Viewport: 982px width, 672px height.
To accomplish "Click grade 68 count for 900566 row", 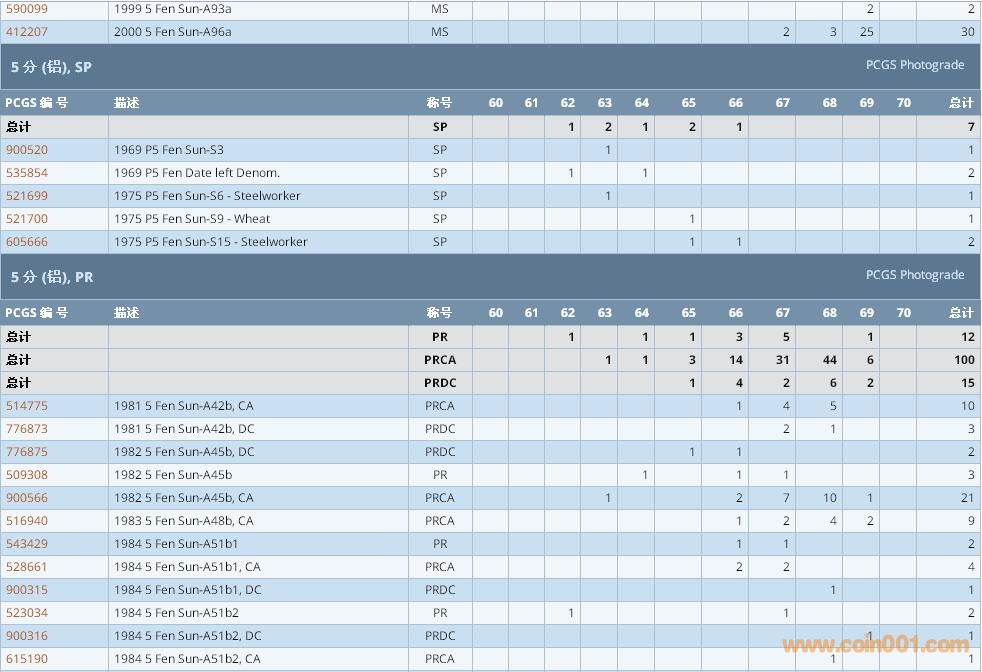I will pos(829,498).
